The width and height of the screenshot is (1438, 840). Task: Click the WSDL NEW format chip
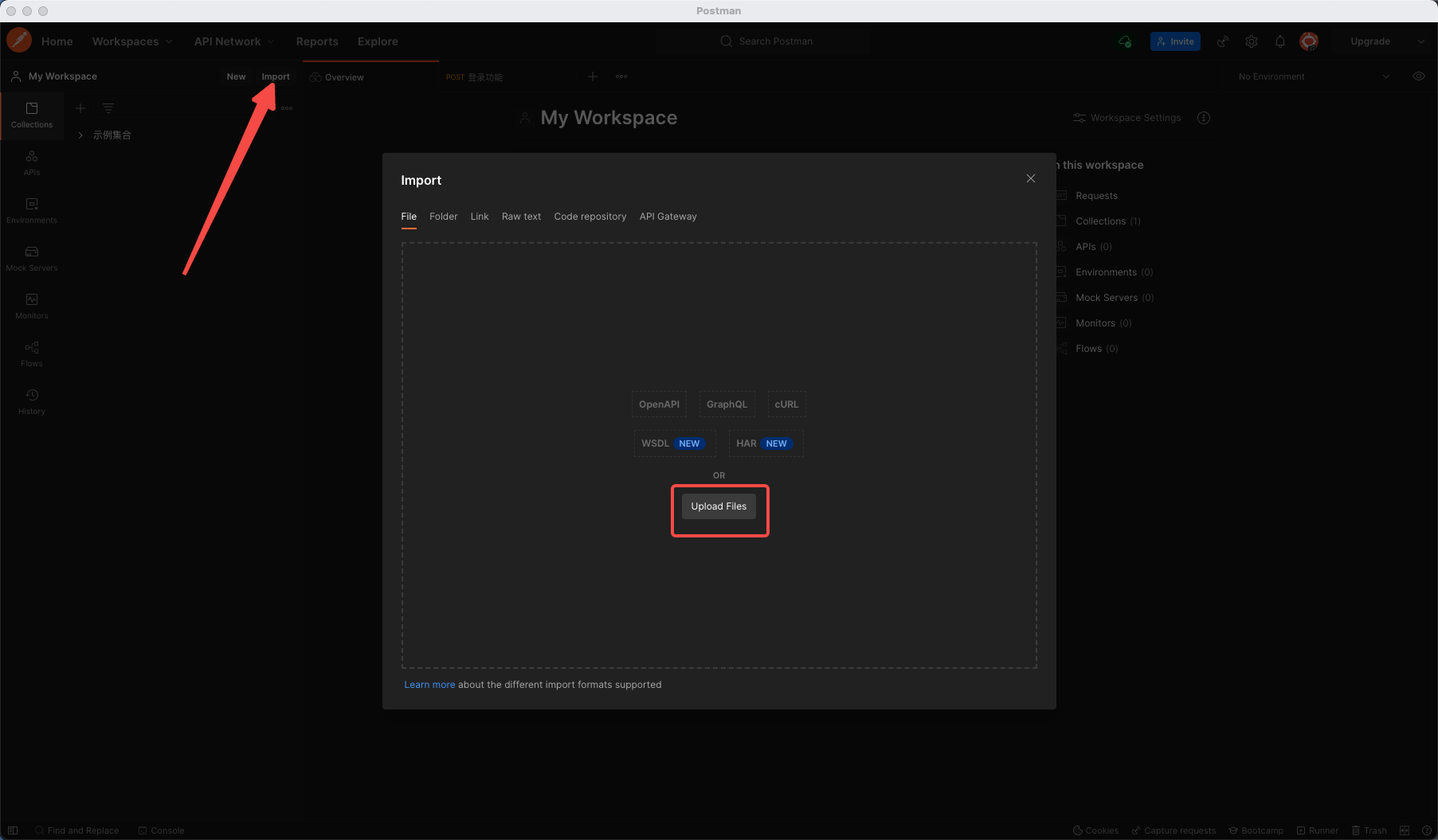pos(674,443)
